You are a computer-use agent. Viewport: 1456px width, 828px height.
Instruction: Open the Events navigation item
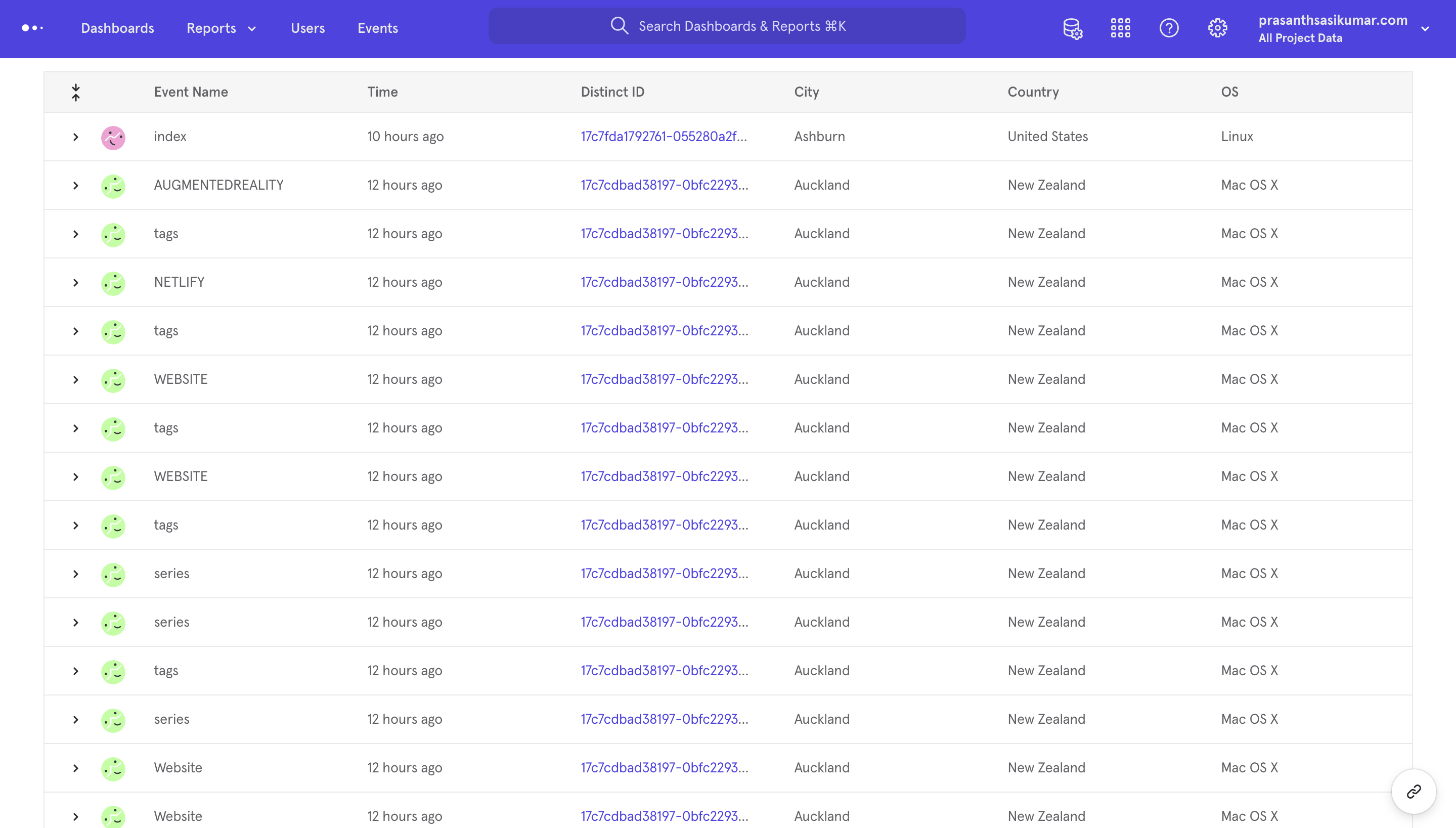pos(377,28)
